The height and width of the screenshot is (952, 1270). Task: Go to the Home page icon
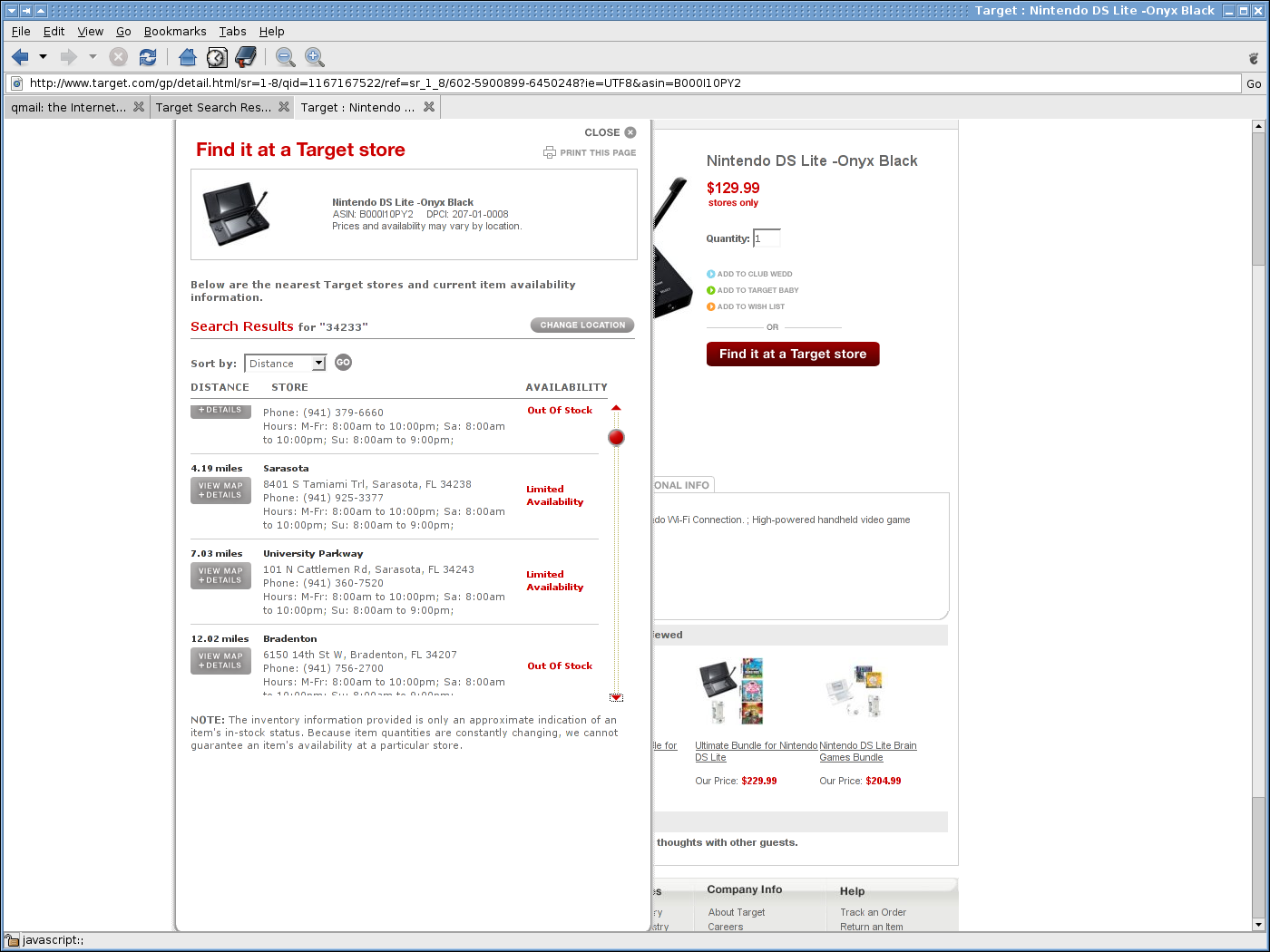pyautogui.click(x=188, y=57)
